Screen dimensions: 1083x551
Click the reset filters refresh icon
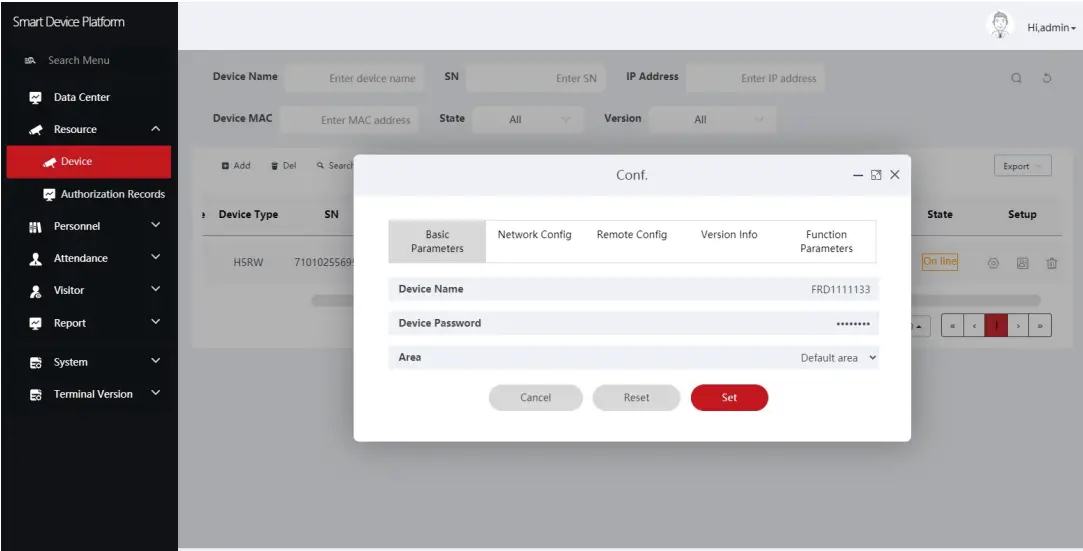(1047, 78)
